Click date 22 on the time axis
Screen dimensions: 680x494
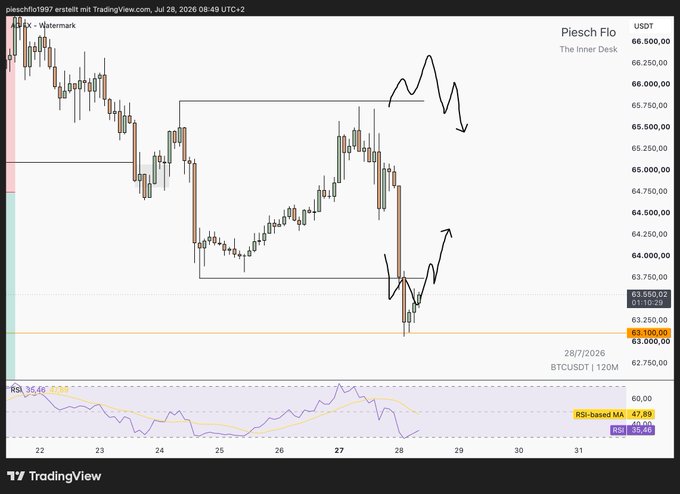click(40, 450)
